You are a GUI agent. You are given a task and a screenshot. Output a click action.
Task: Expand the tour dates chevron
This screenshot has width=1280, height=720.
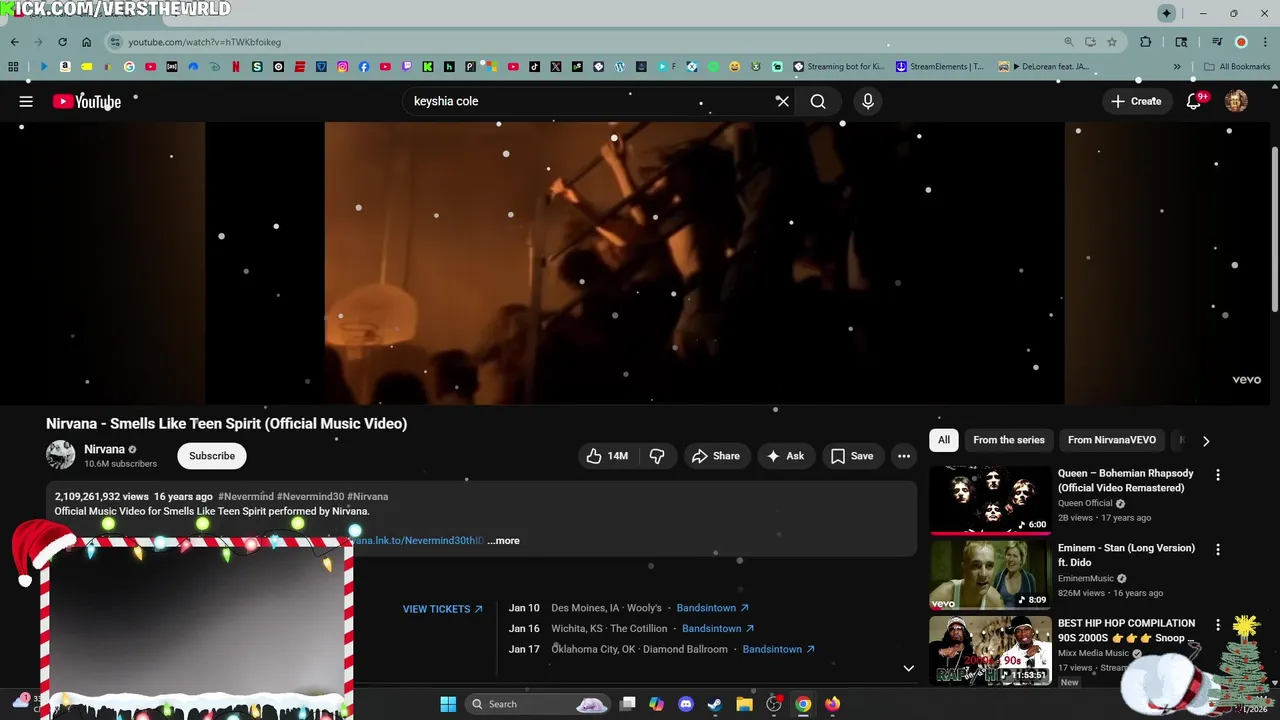click(x=908, y=668)
